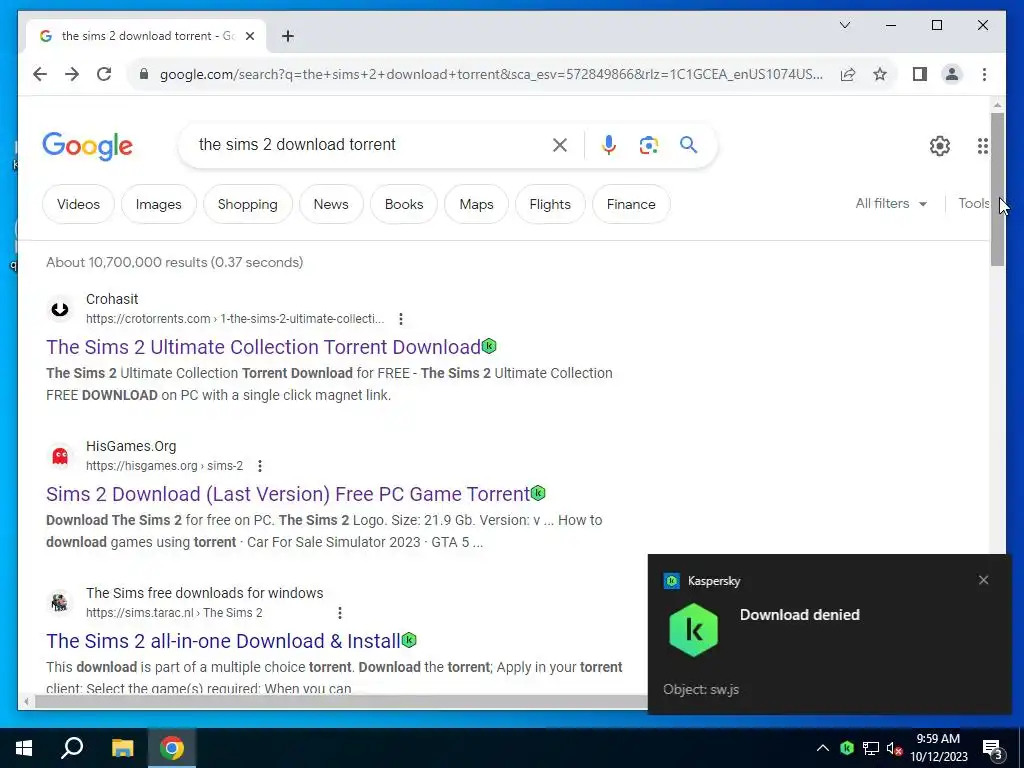
Task: Close the 'the sims 2 download torrent' tab
Action: (x=249, y=36)
